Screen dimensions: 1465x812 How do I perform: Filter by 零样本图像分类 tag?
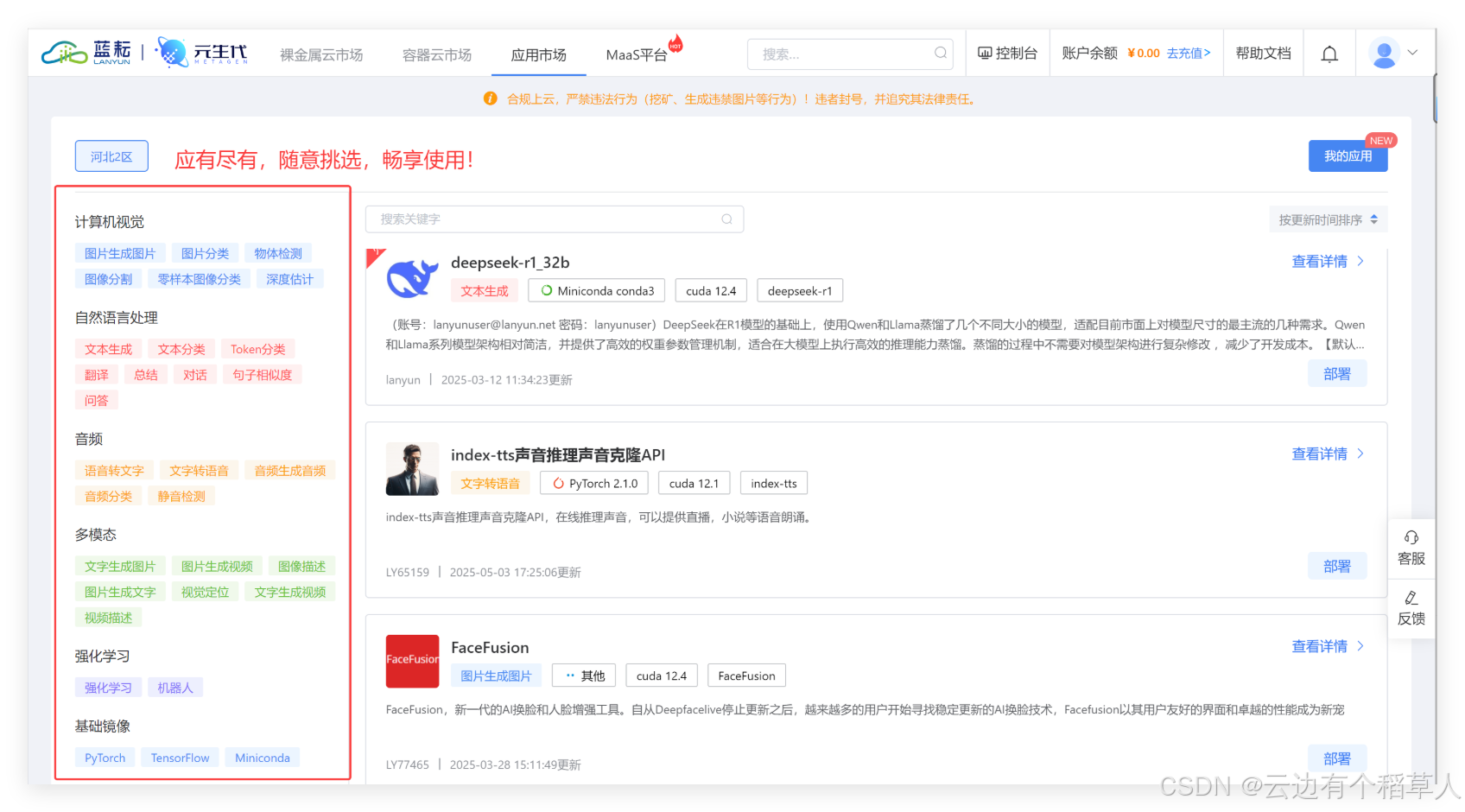(x=199, y=279)
